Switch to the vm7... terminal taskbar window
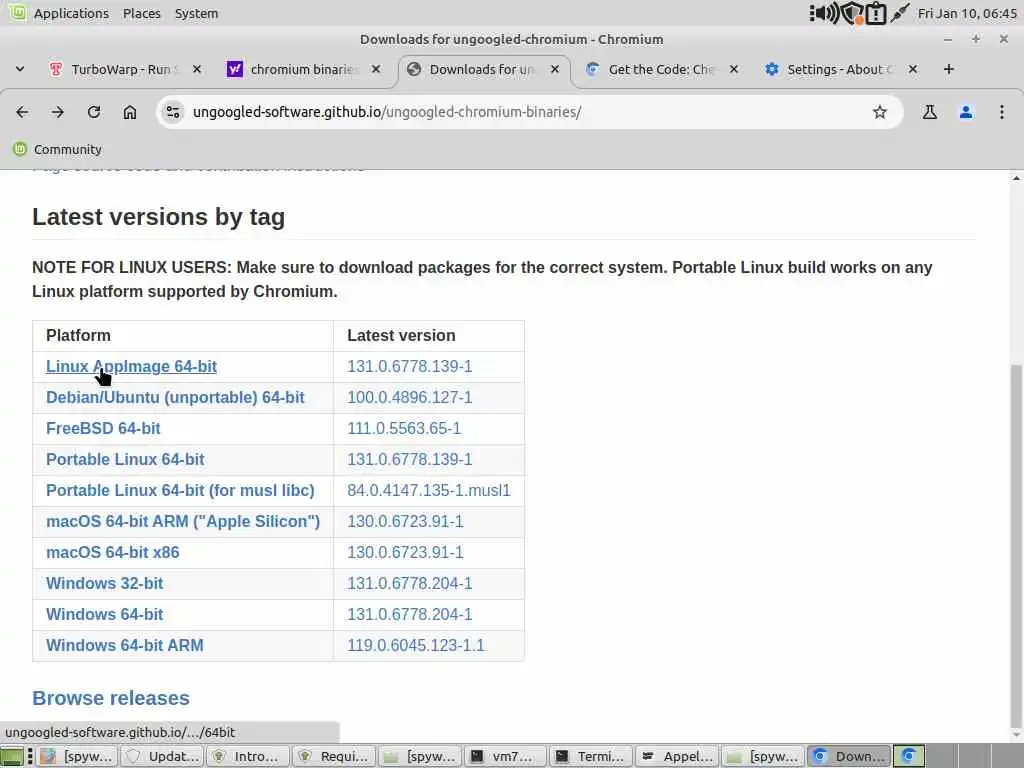Viewport: 1024px width, 768px height. coord(505,756)
